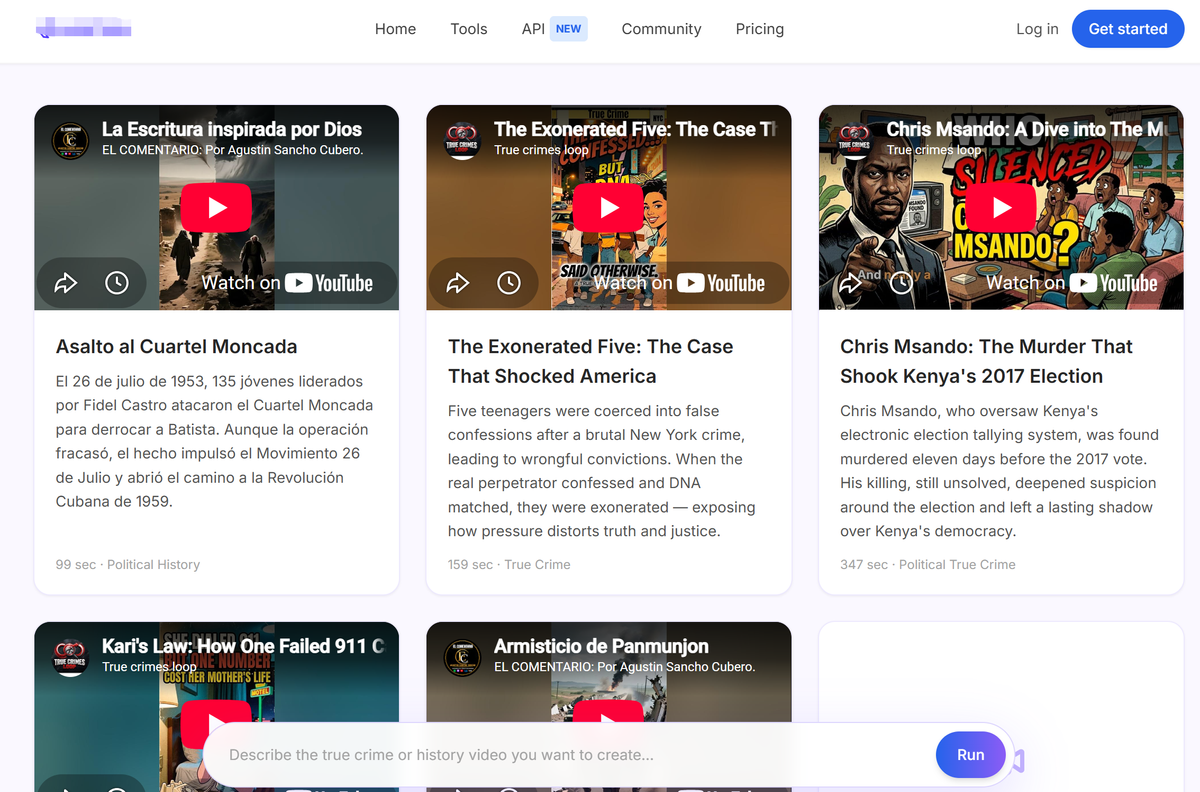Open Chris Msando video title link in player
The height and width of the screenshot is (792, 1200).
point(1026,129)
